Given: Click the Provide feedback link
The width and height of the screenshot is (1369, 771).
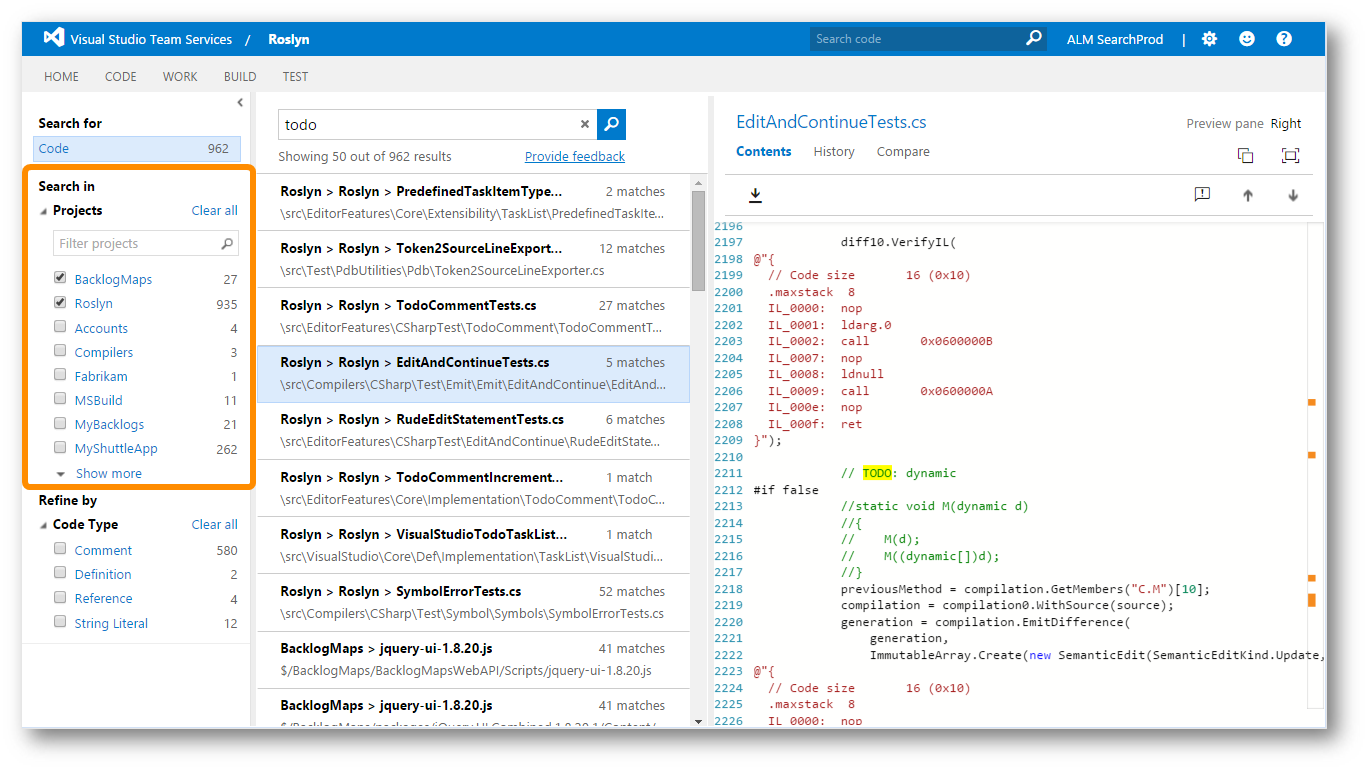Looking at the screenshot, I should coord(574,156).
